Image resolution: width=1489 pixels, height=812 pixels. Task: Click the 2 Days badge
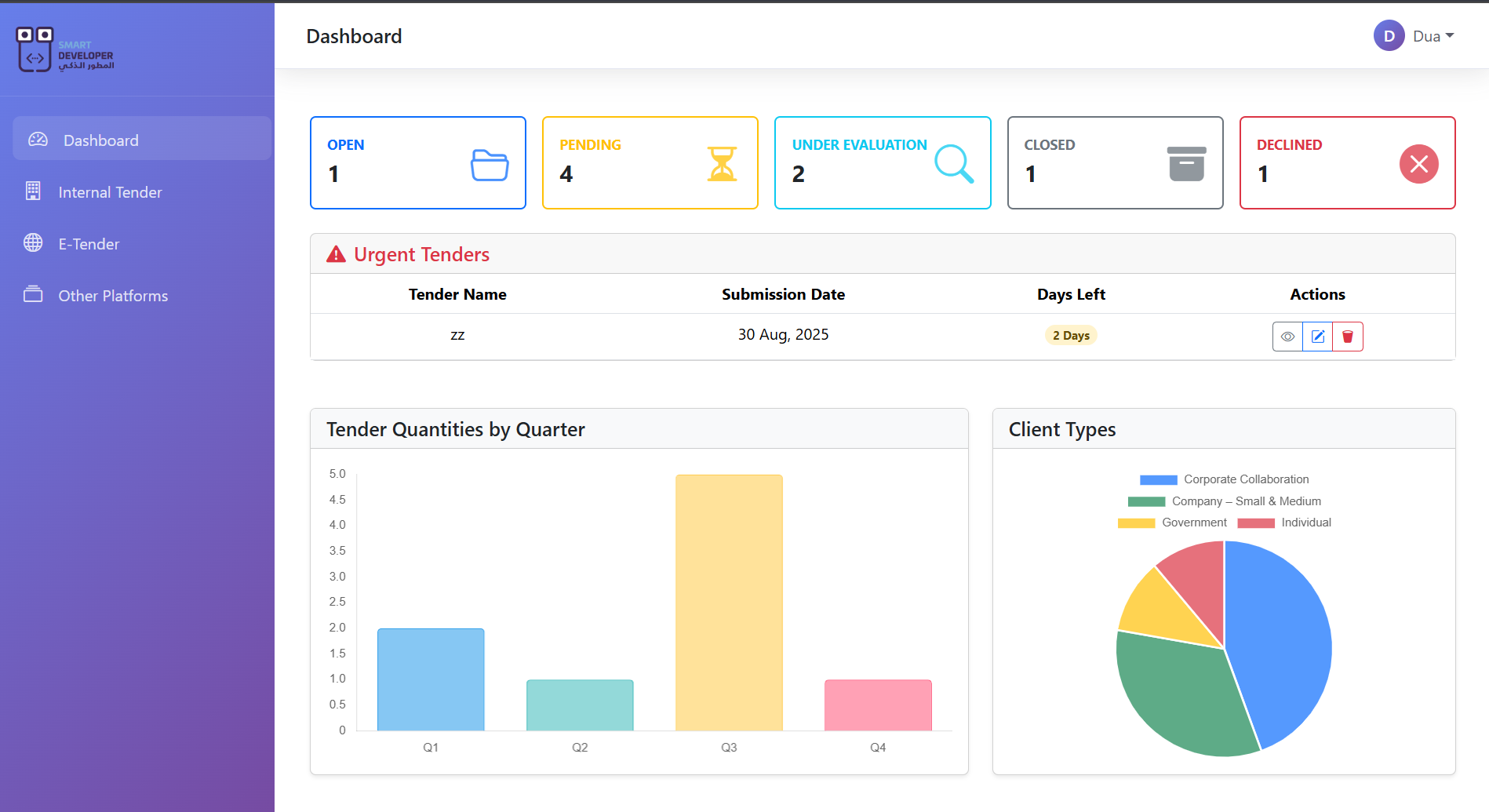[x=1071, y=335]
